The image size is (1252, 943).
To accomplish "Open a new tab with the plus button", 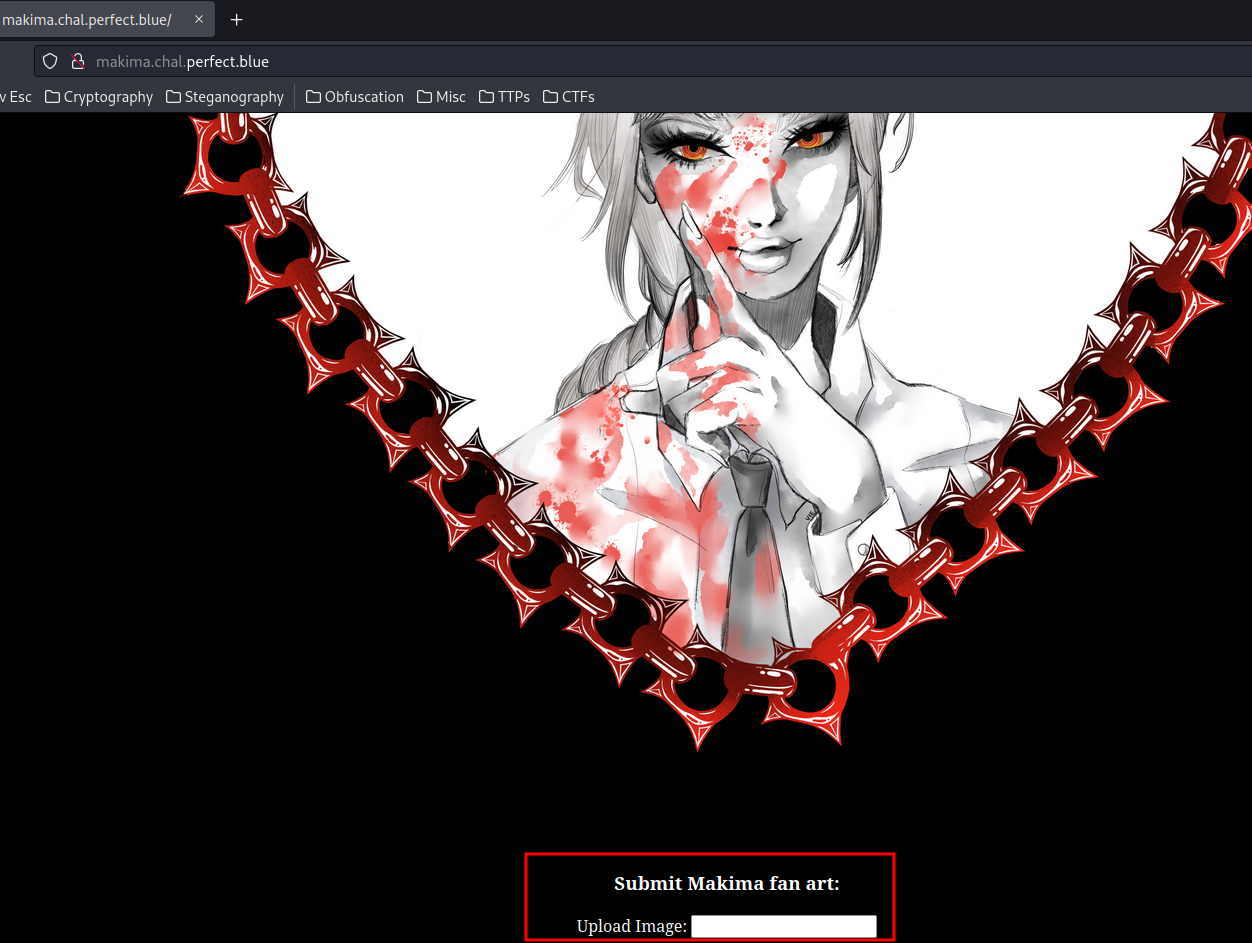I will tap(237, 20).
